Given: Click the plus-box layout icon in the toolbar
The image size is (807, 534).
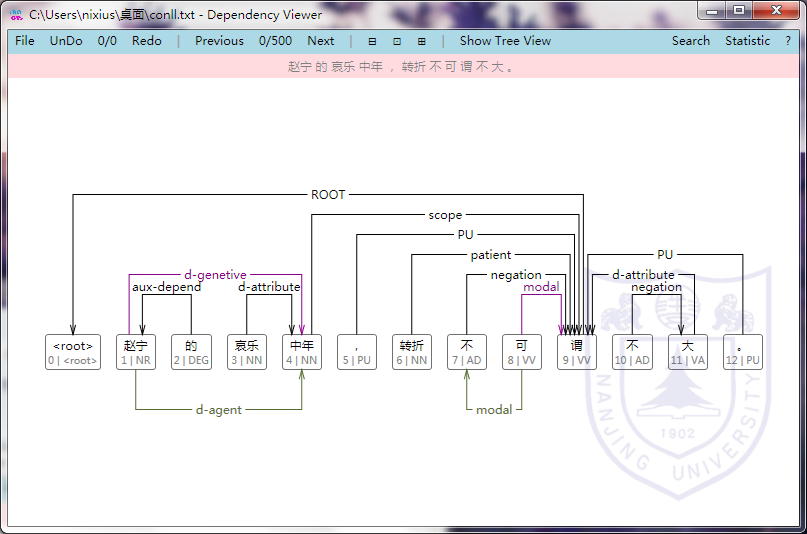Looking at the screenshot, I should (422, 41).
